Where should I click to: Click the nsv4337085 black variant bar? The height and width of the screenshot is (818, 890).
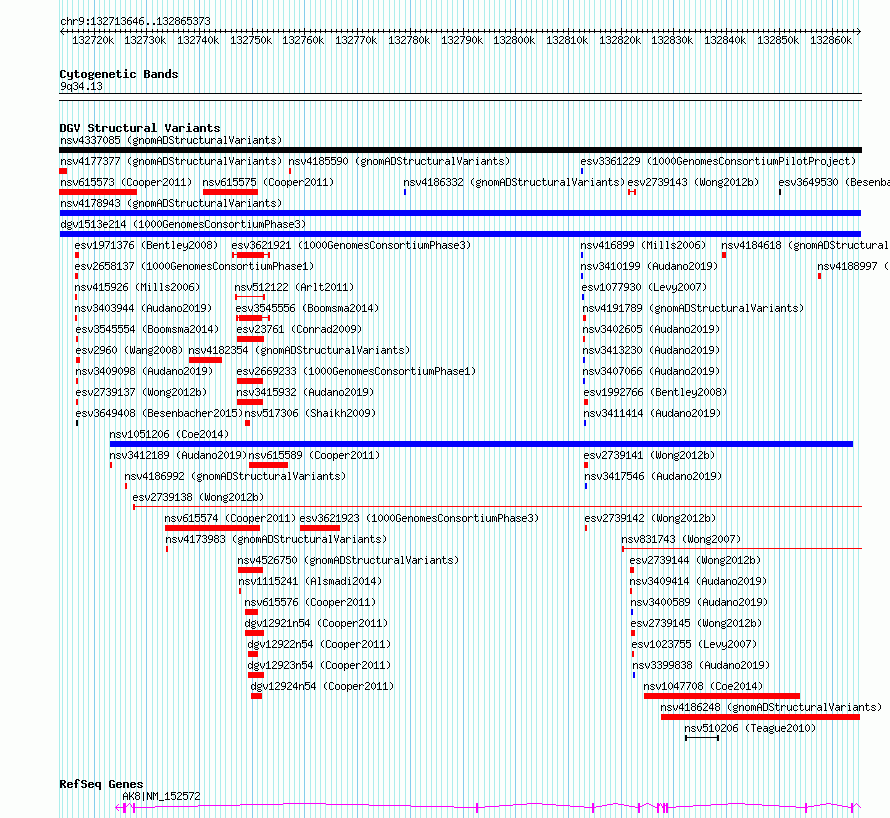pos(460,150)
